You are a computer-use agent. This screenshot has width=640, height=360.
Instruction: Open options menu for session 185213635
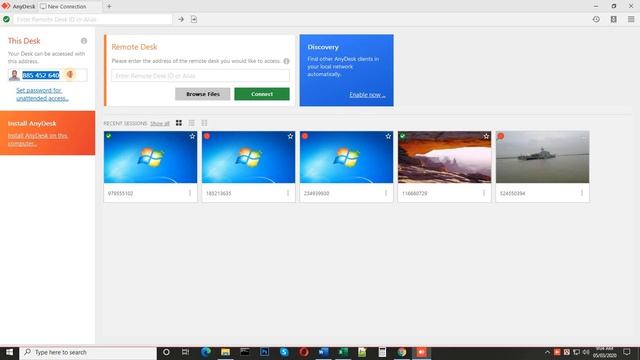coord(288,193)
